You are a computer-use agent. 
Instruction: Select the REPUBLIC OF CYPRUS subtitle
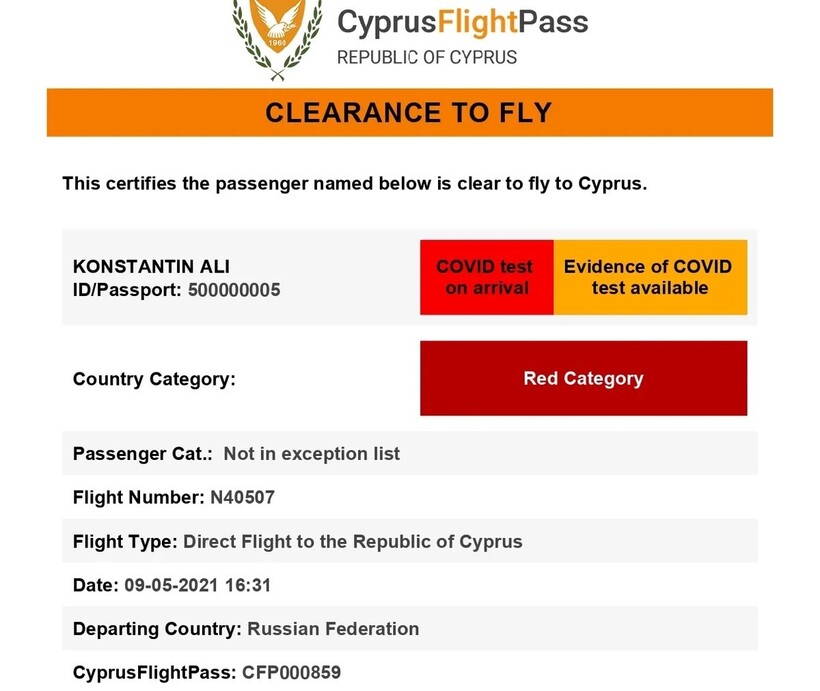pos(427,57)
